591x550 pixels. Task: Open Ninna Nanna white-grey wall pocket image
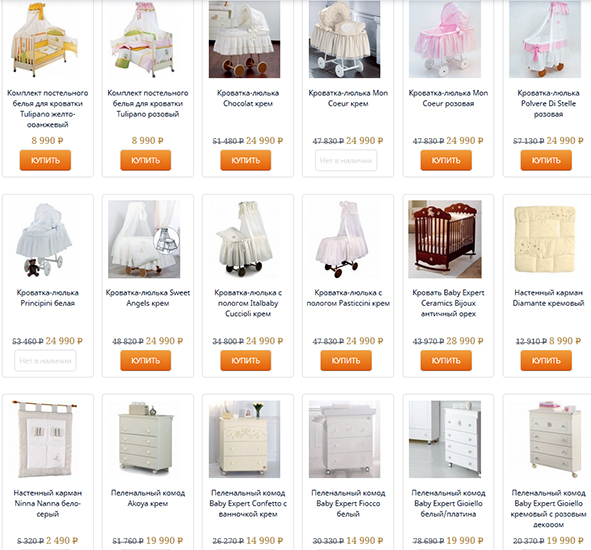pos(44,440)
